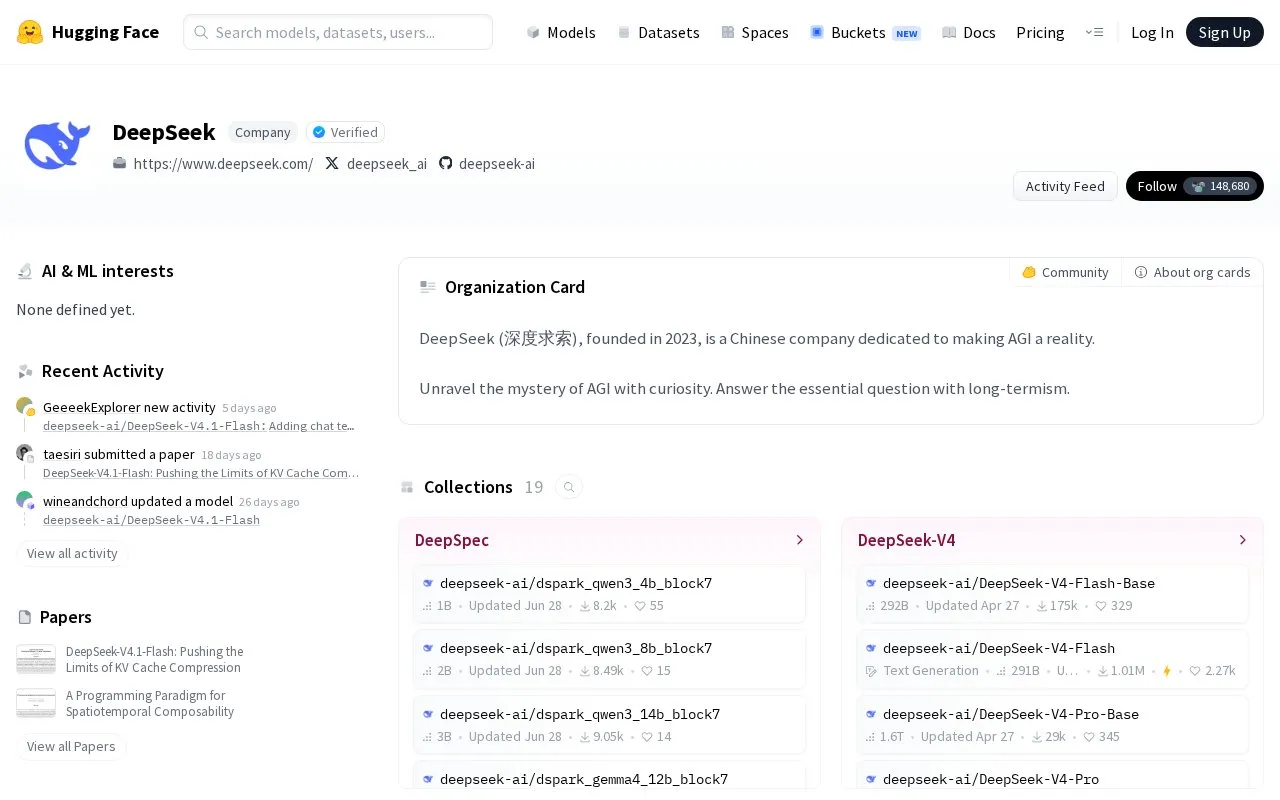This screenshot has width=1280, height=800.
Task: Click the Verified badge next to DeepSeek
Action: pos(345,132)
